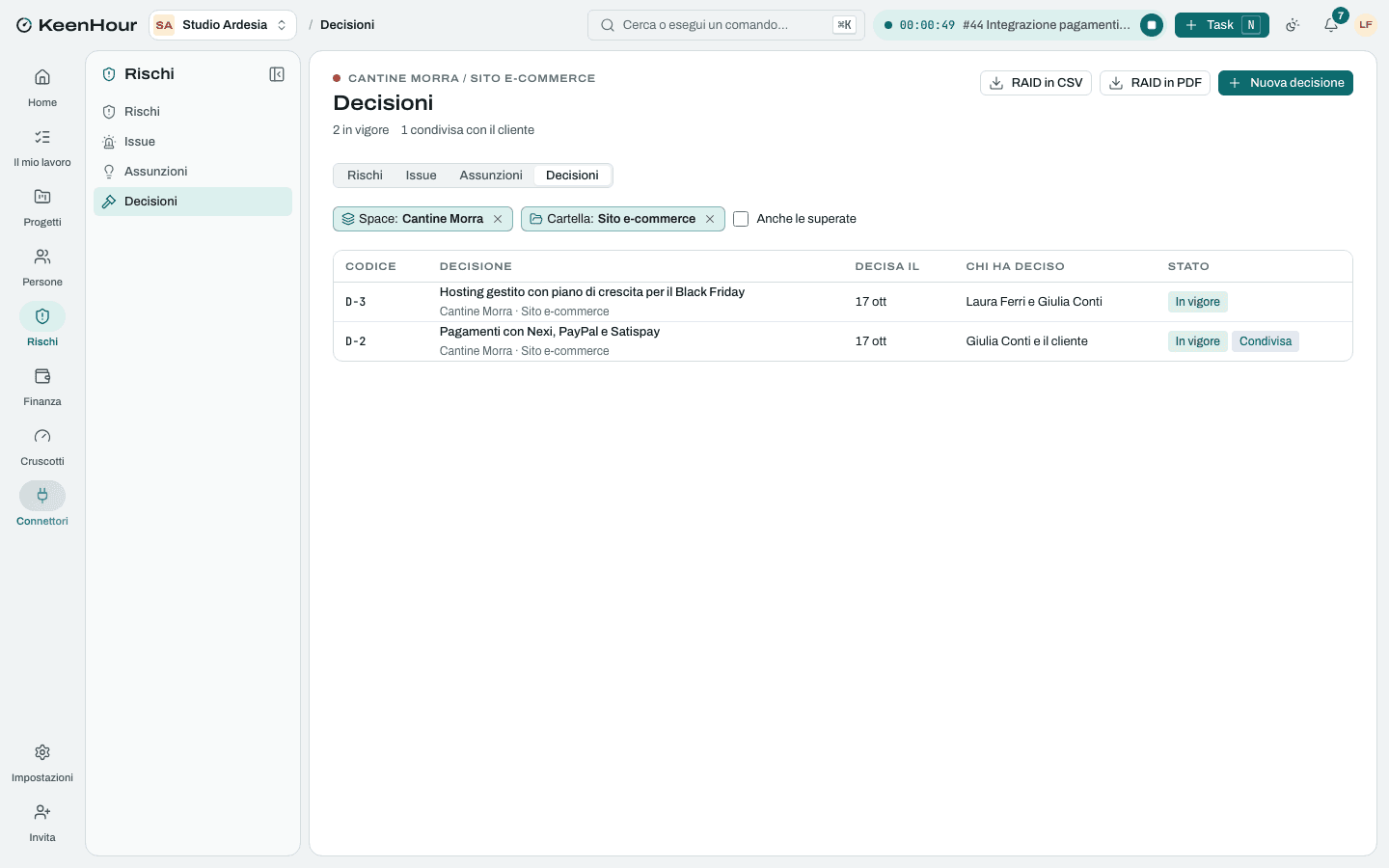Click Invita to add people
1389x868 pixels.
42,823
